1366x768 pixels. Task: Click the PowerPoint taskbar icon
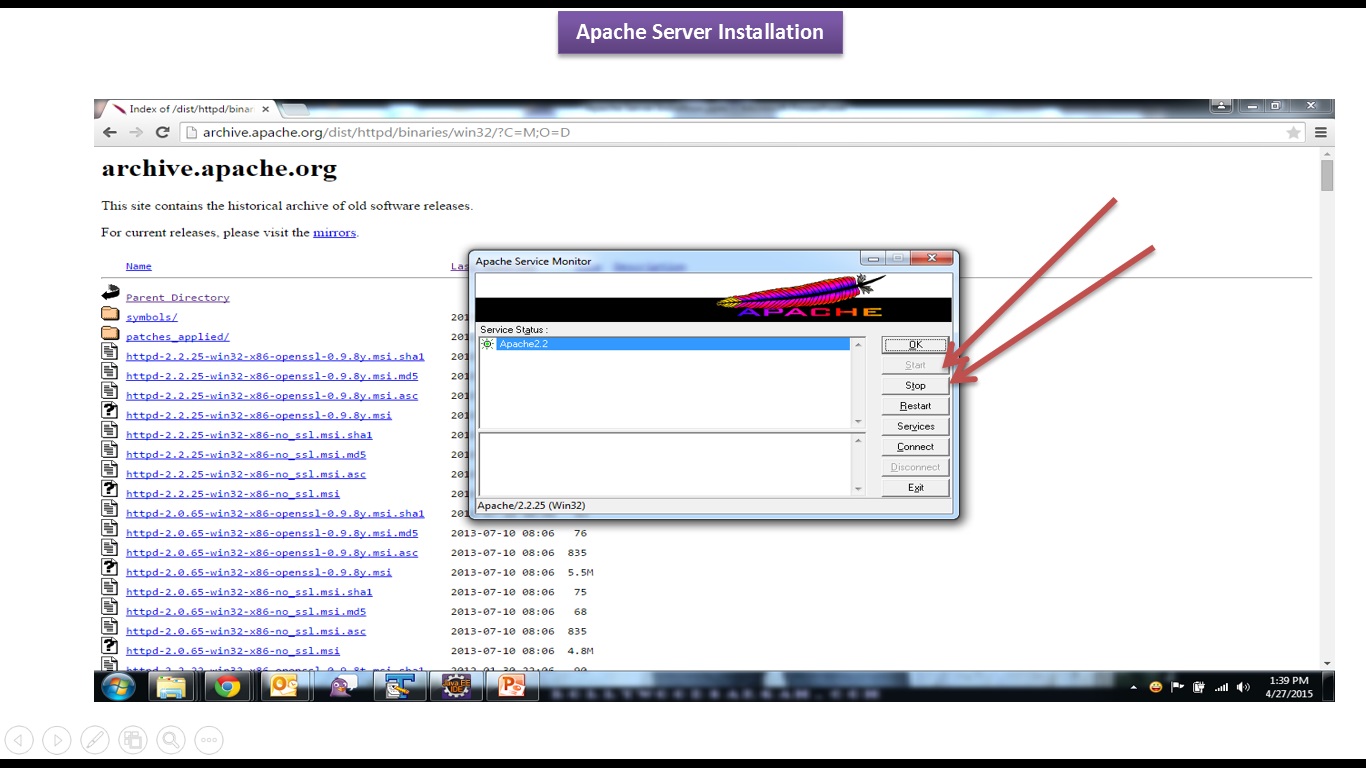pos(511,687)
